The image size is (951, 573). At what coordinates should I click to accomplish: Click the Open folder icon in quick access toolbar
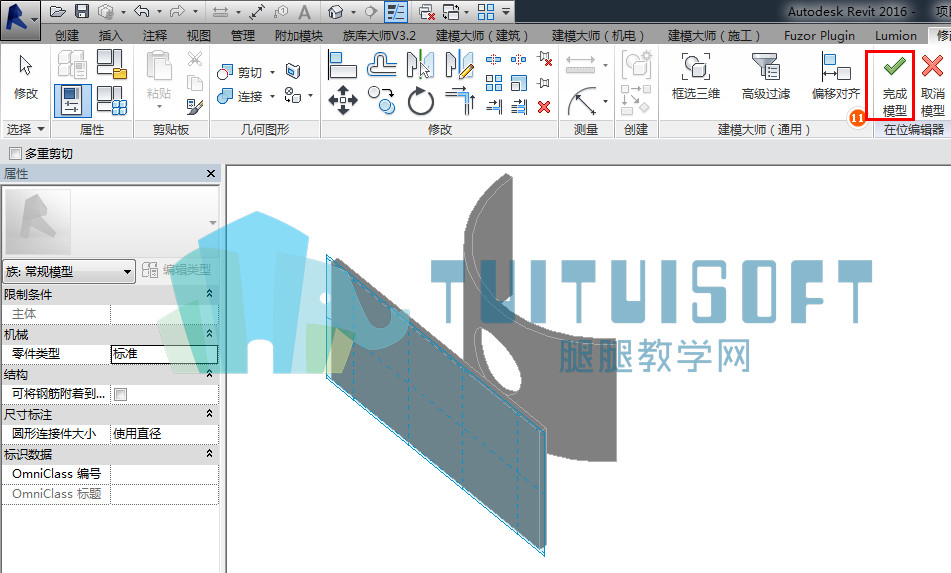[58, 12]
